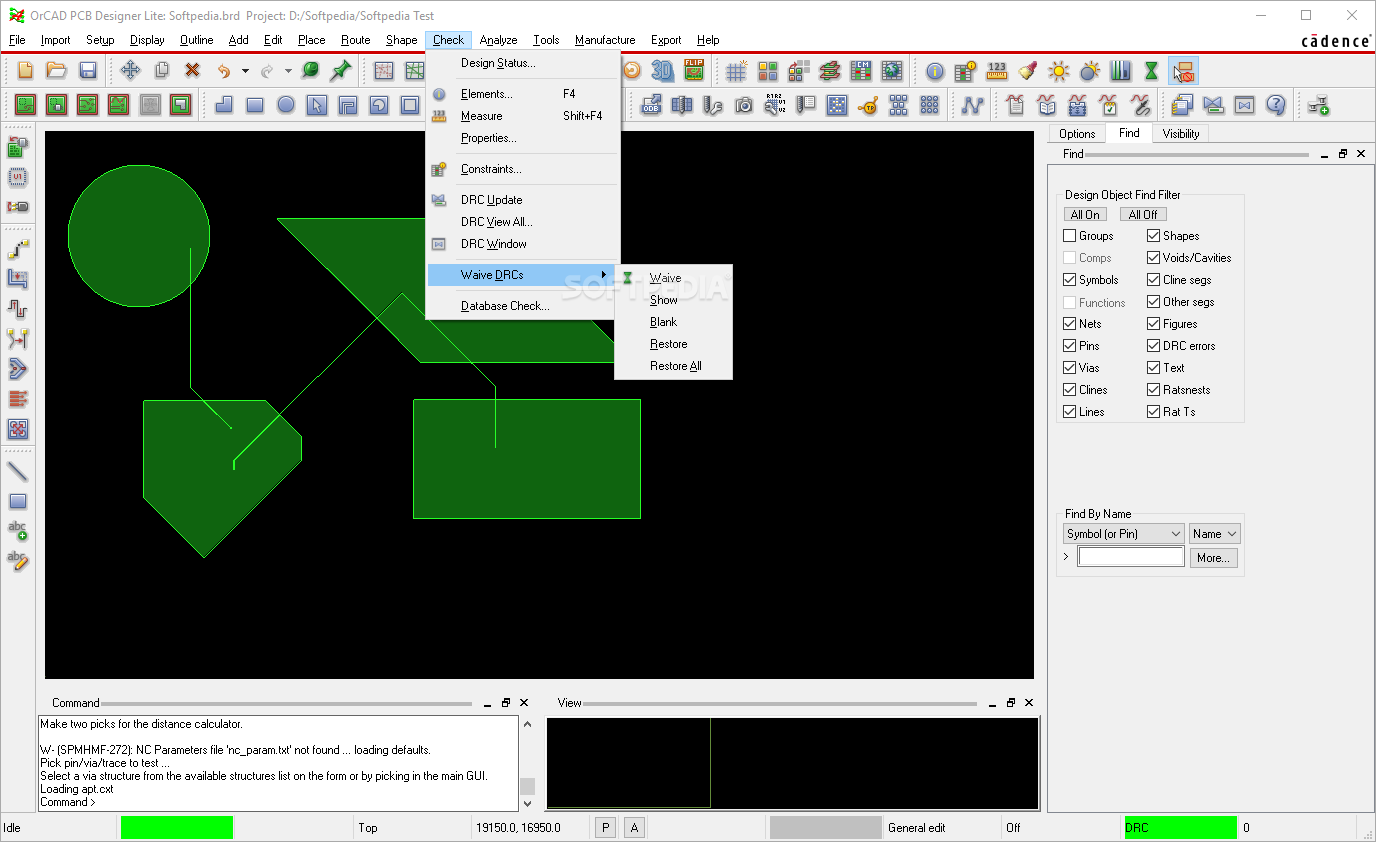1376x842 pixels.
Task: Click the help question mark icon
Action: pyautogui.click(x=1275, y=104)
